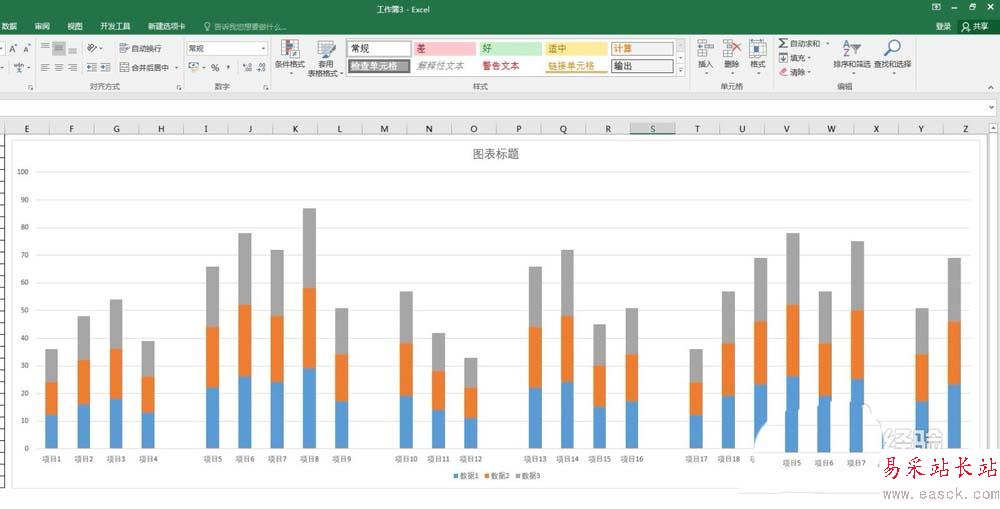Click the accounting number format icon
Image resolution: width=1000 pixels, height=509 pixels.
[x=193, y=68]
